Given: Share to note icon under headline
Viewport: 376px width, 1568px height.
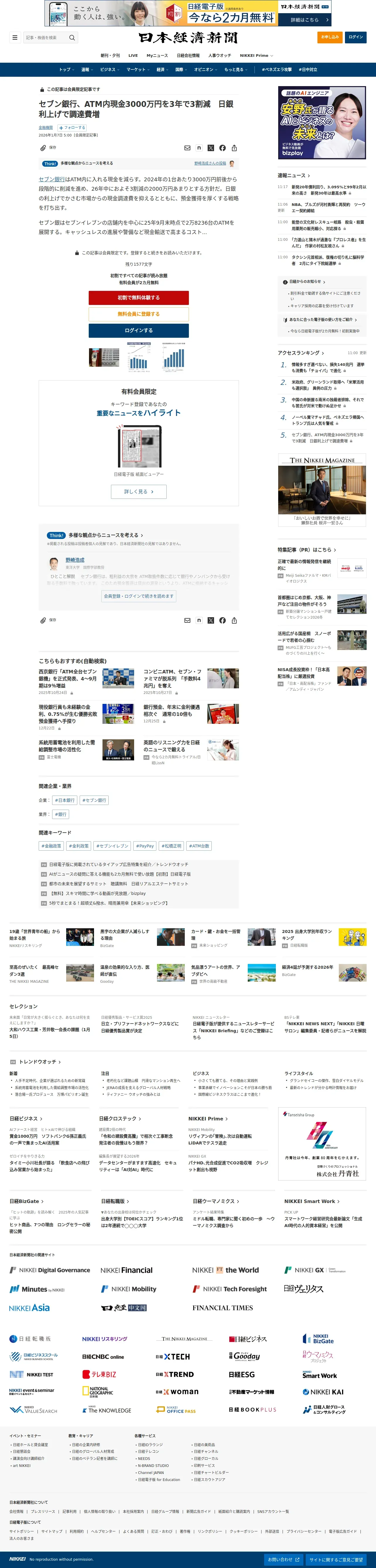Looking at the screenshot, I should point(199,147).
